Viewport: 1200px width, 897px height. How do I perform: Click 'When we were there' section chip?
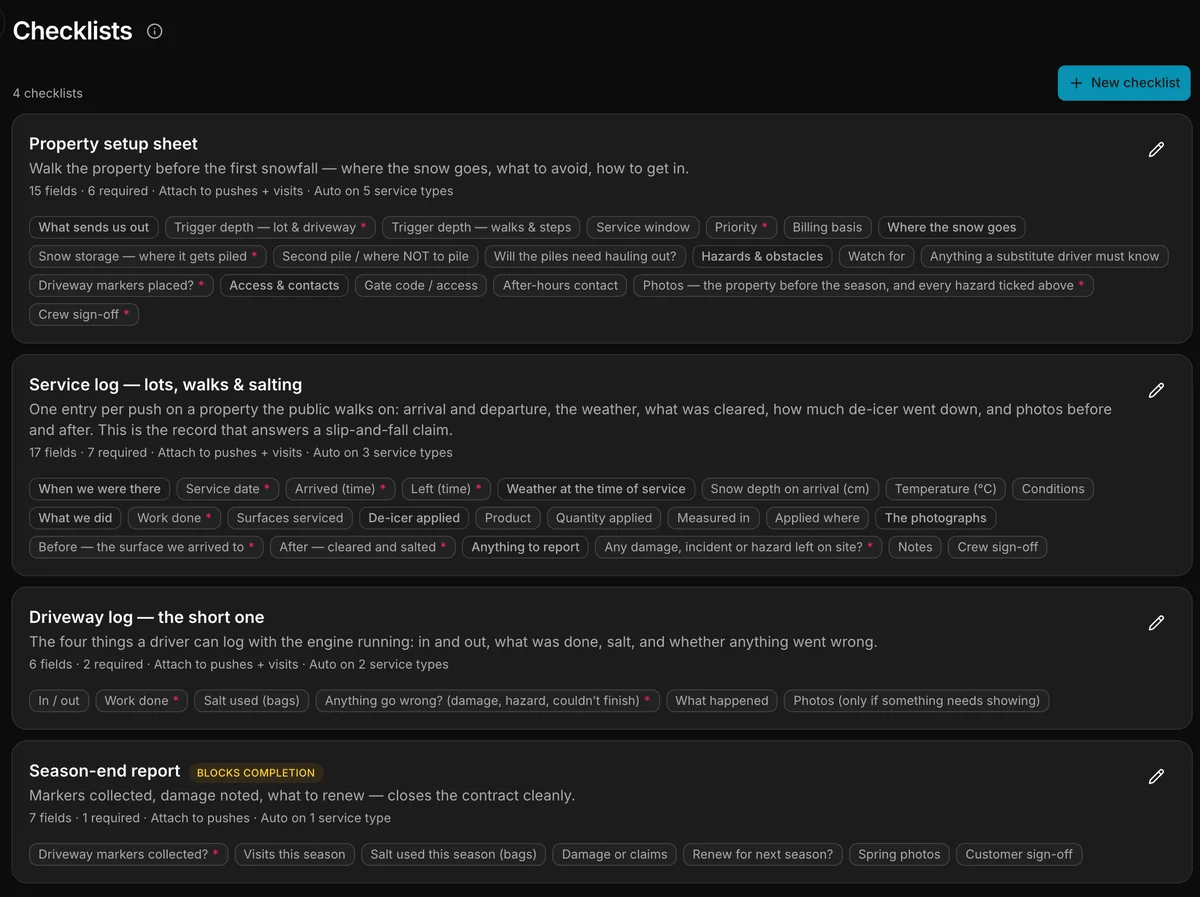click(x=100, y=489)
